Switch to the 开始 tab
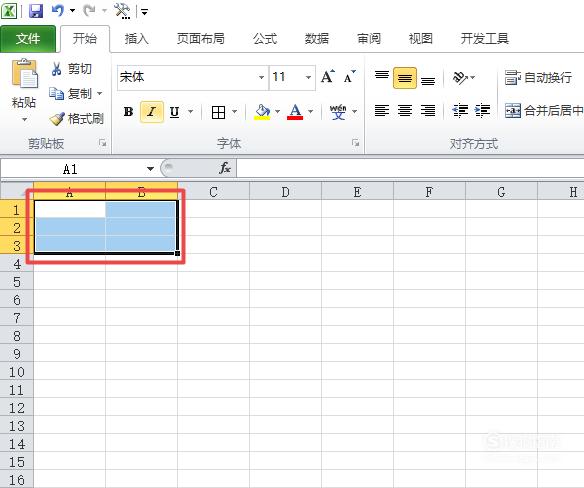 tap(85, 38)
